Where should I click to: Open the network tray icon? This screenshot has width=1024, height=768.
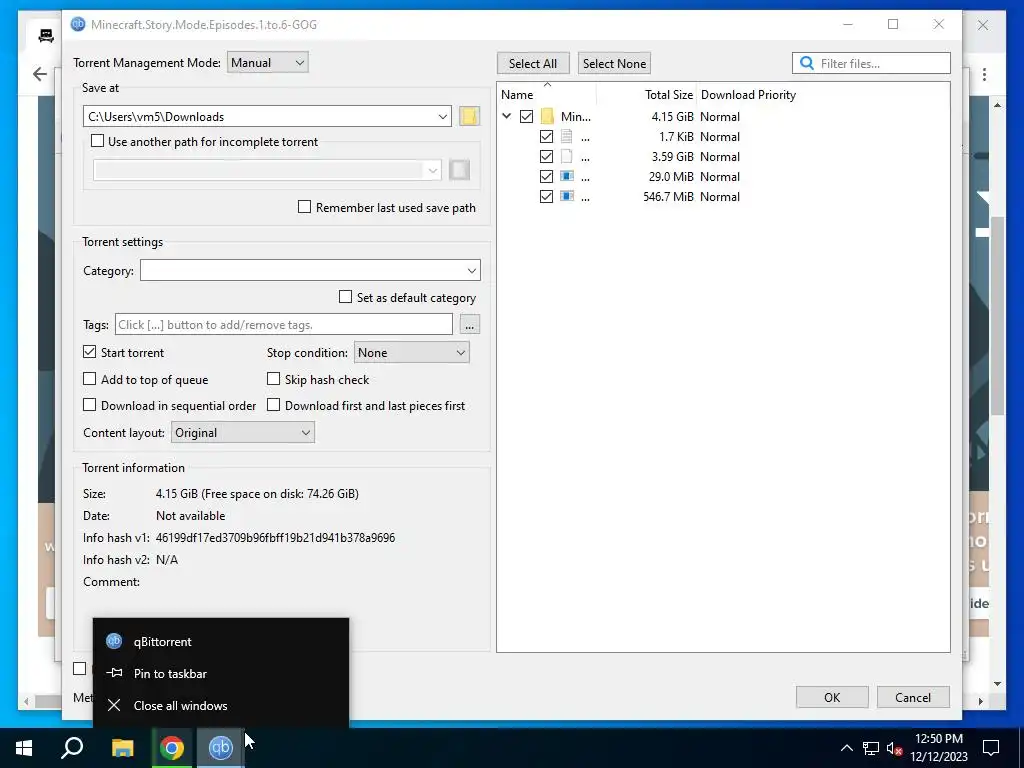871,748
